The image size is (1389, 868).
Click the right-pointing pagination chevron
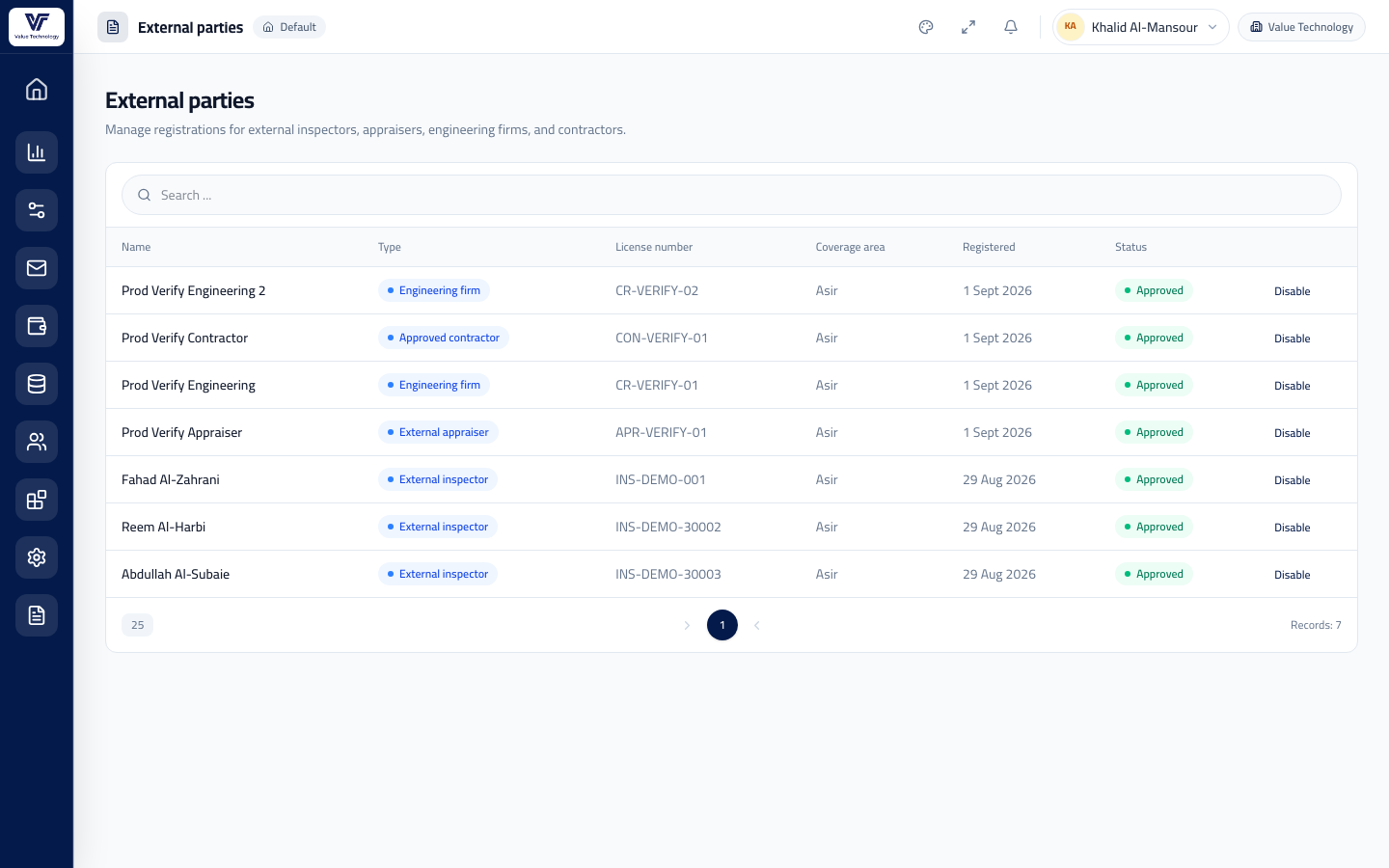687,625
